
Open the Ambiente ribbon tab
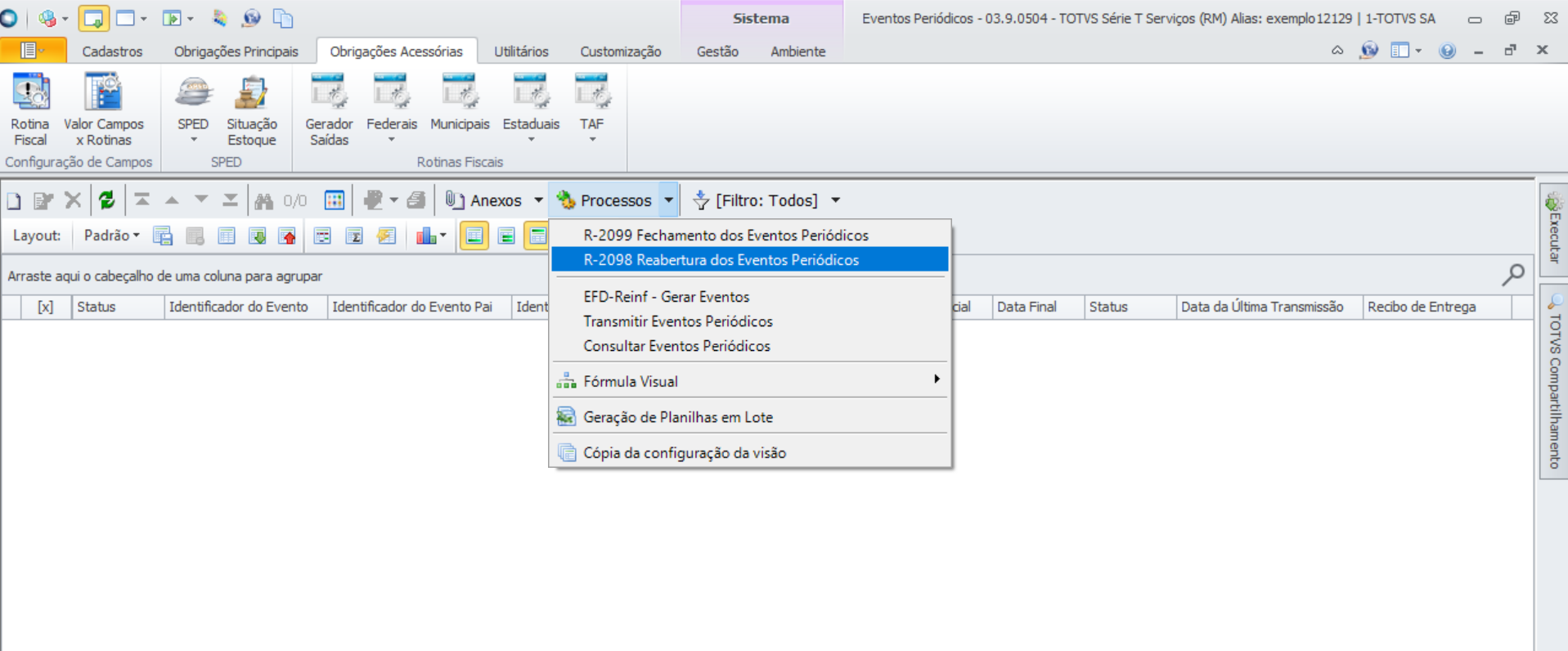(797, 52)
